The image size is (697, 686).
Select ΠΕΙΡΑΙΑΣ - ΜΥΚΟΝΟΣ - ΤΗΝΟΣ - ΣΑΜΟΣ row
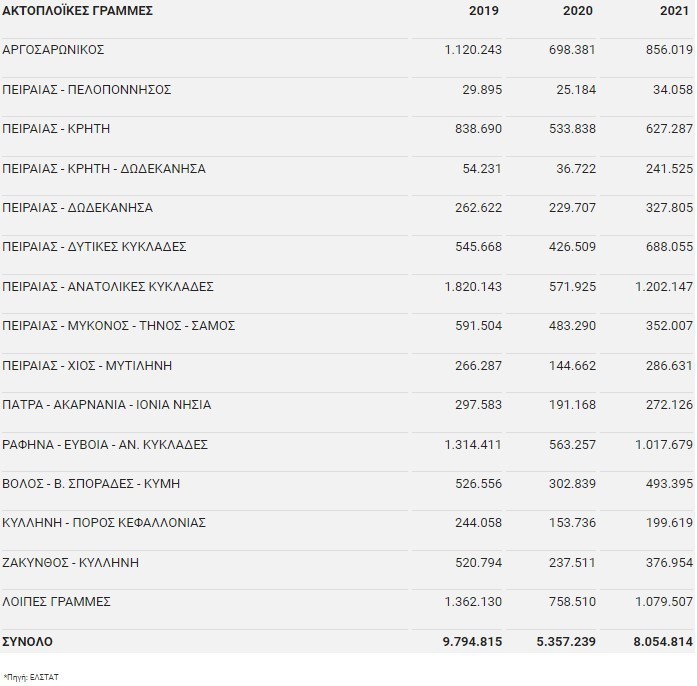pos(118,326)
